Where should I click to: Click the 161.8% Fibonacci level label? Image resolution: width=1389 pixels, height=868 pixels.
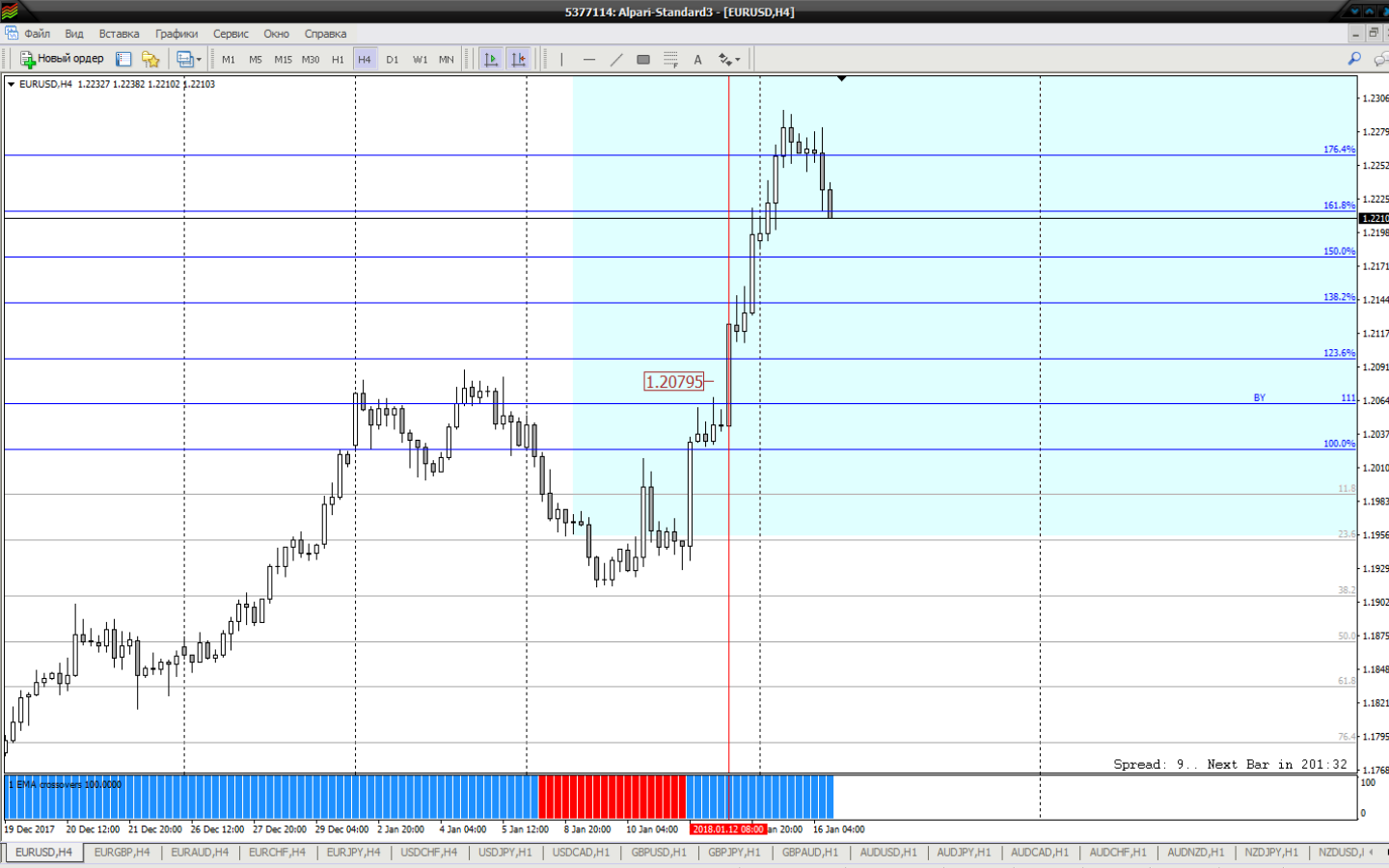(1339, 205)
